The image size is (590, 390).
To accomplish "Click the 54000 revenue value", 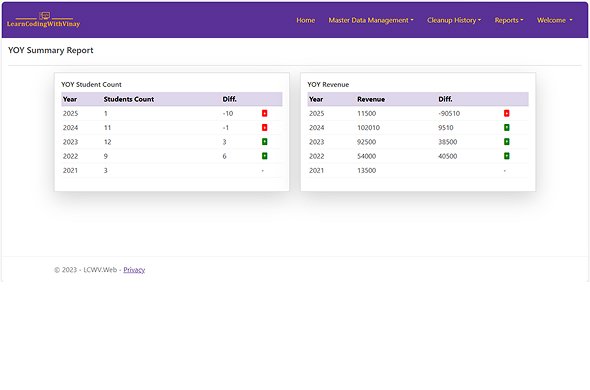I will pos(366,156).
